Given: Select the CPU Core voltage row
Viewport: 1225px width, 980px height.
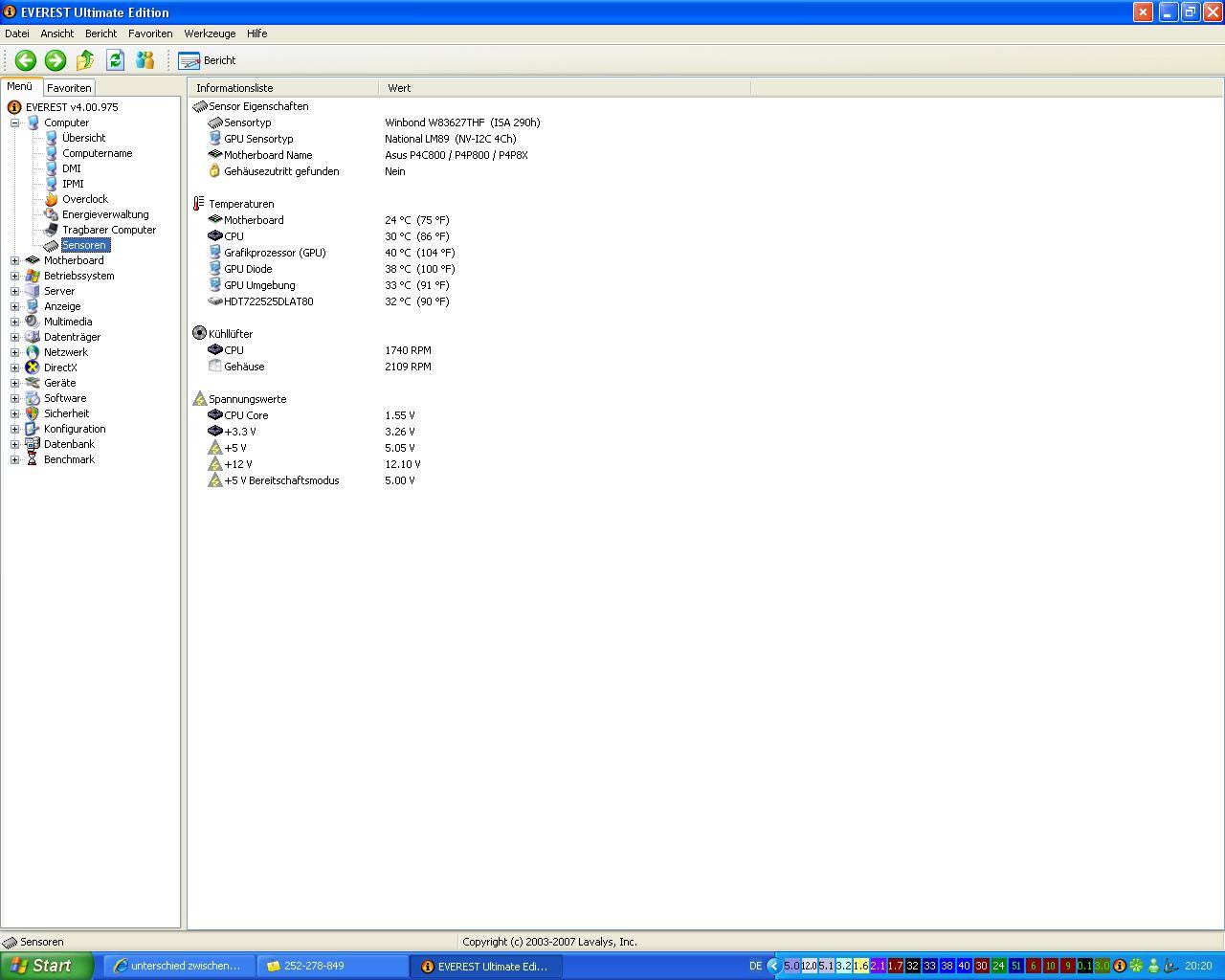Looking at the screenshot, I should click(x=311, y=415).
